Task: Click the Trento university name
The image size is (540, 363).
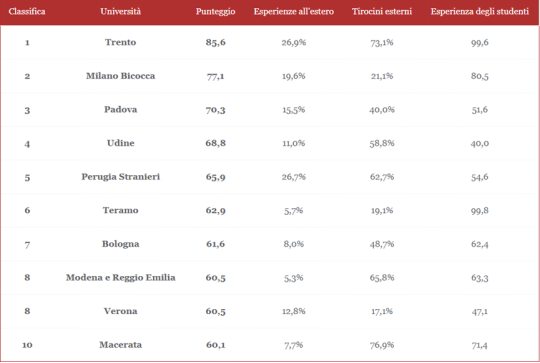Action: (121, 42)
